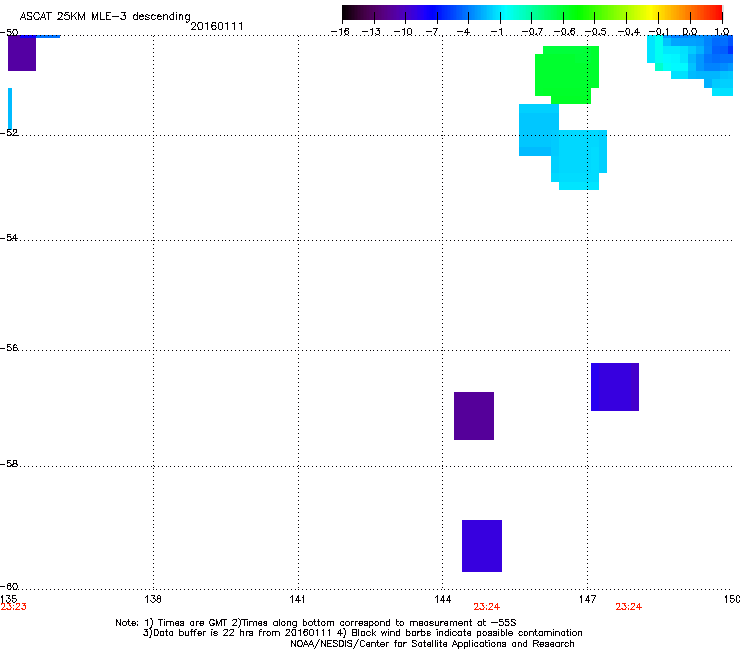Click the blue square right of longitude 147

[615, 387]
